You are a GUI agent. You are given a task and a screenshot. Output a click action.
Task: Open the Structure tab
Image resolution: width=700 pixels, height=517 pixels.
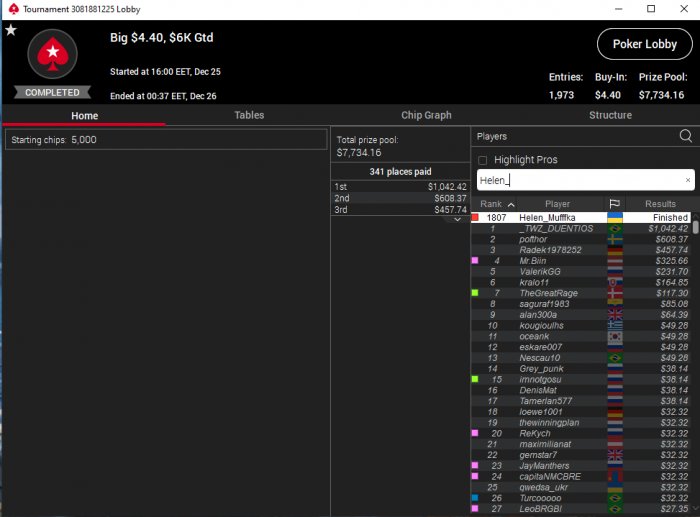click(x=610, y=115)
